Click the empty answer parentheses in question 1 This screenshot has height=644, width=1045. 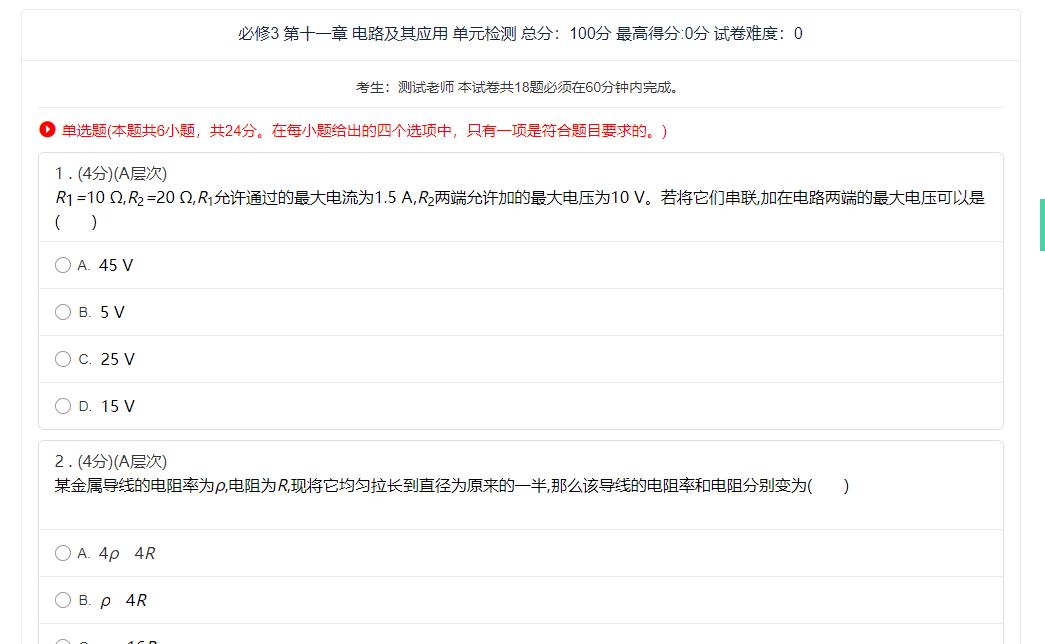76,221
